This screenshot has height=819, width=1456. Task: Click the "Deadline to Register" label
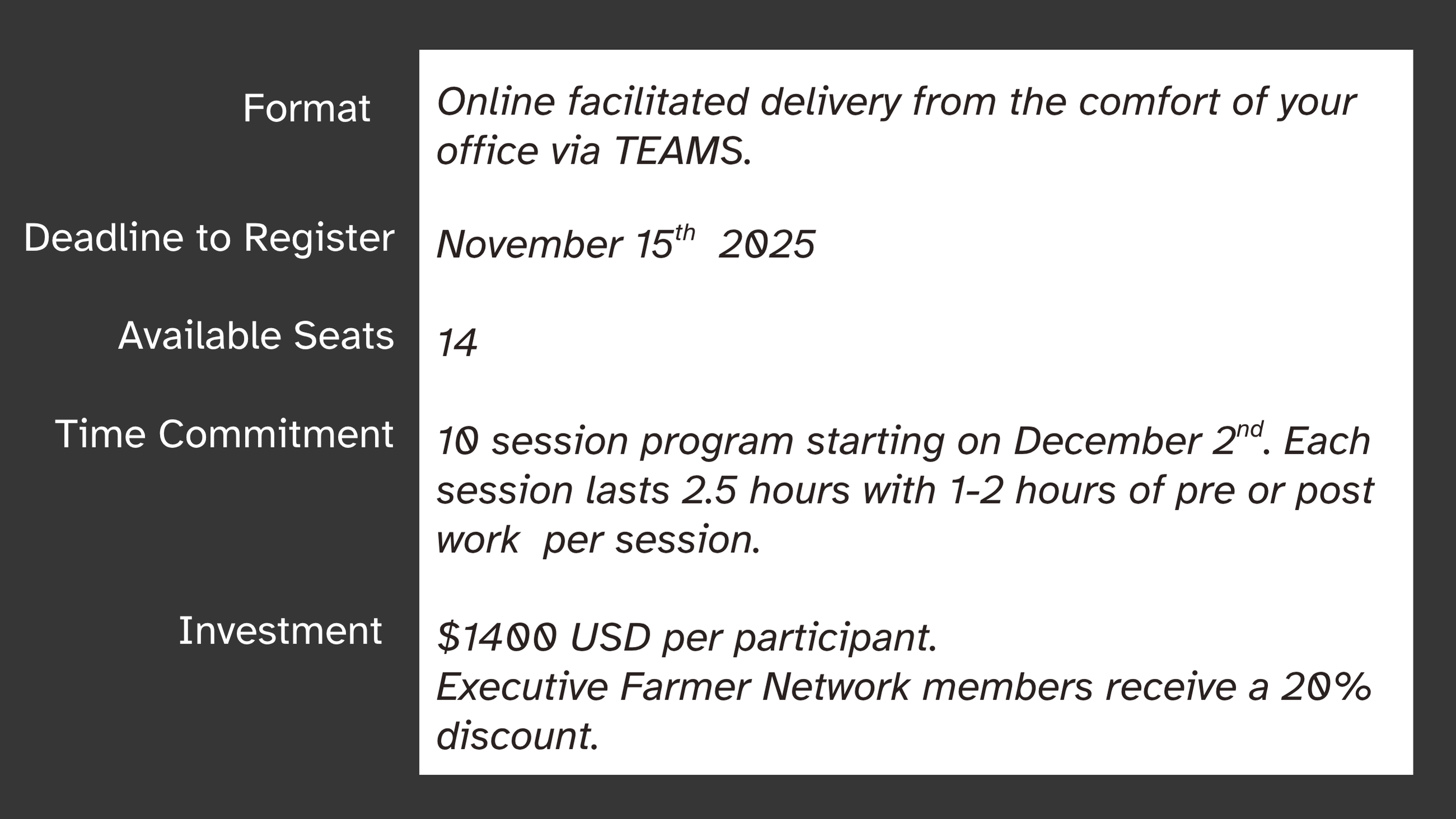(x=209, y=238)
